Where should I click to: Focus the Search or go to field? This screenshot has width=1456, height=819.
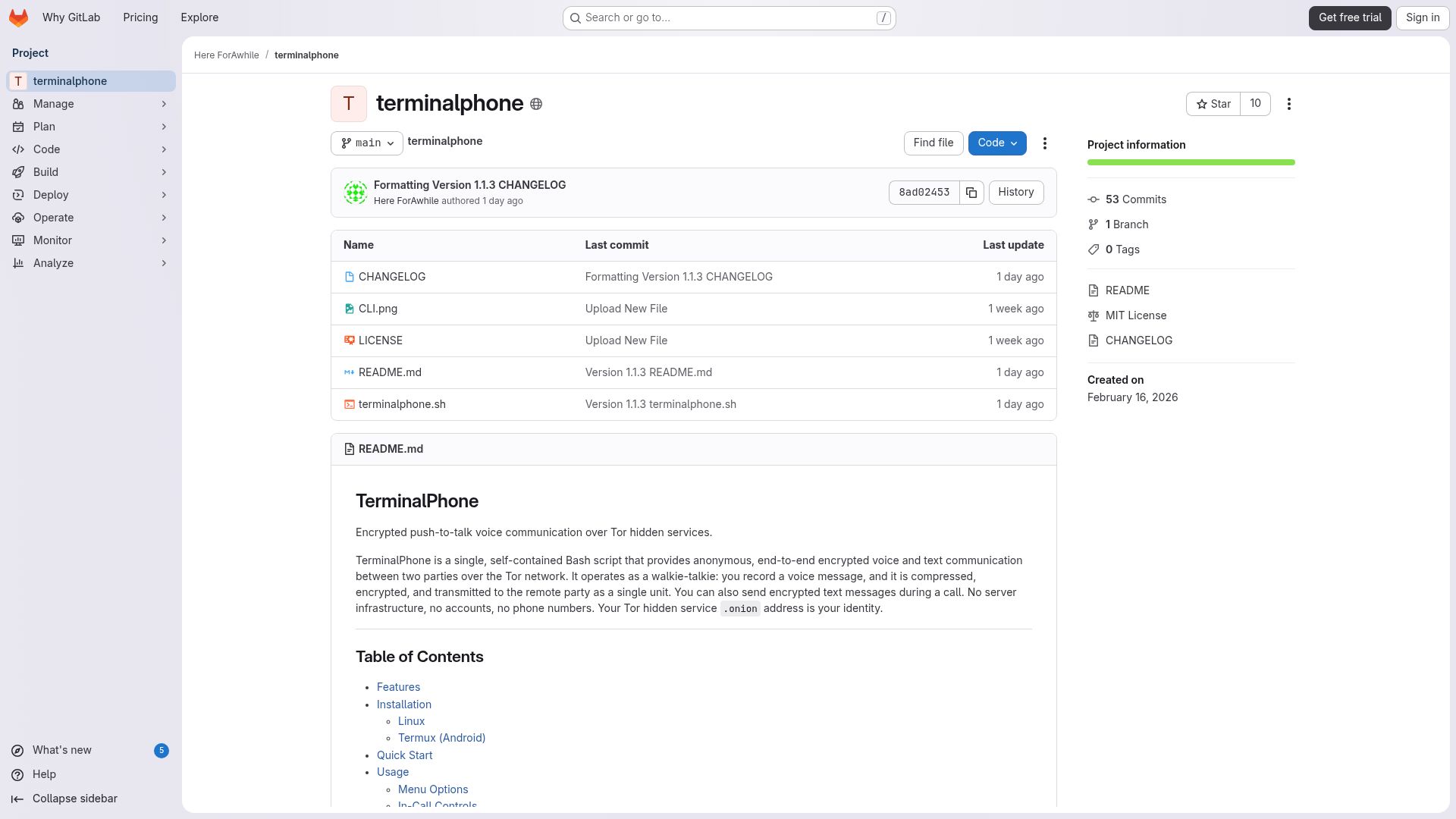730,18
